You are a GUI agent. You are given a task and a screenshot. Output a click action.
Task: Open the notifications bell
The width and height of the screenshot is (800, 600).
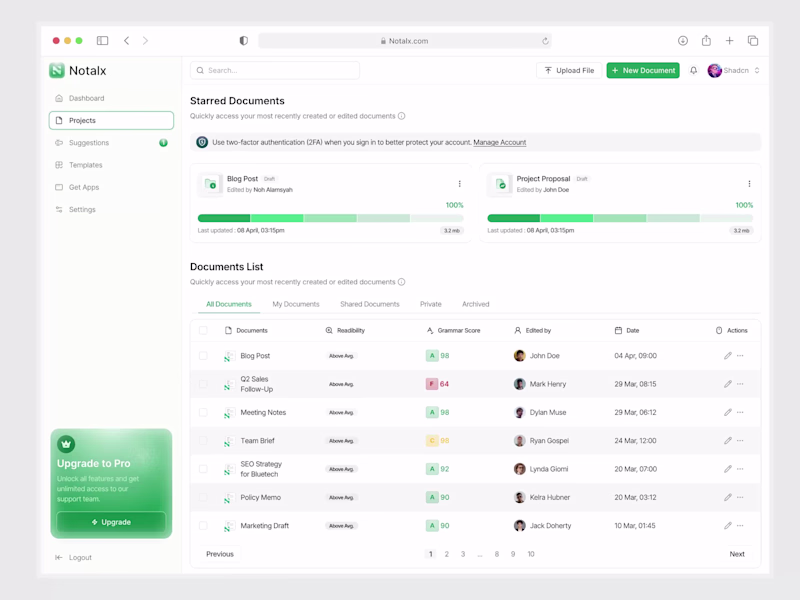point(693,70)
